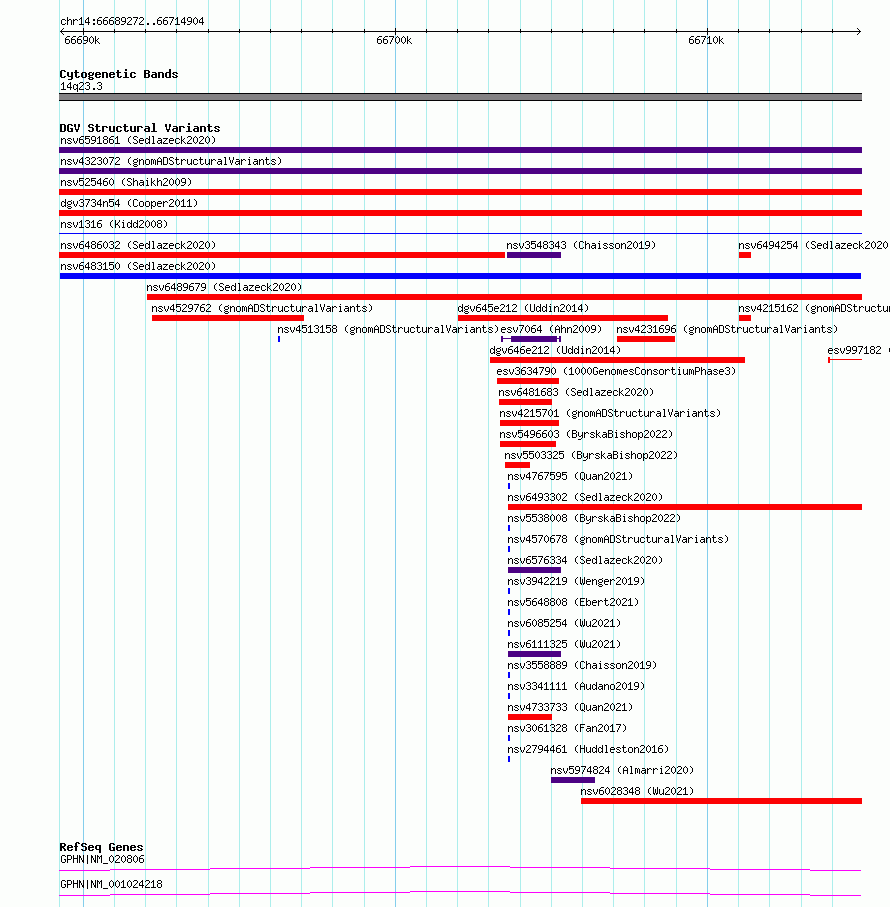Click the nsv3061328 (Fan2017) label
890x907 pixels.
[567, 728]
